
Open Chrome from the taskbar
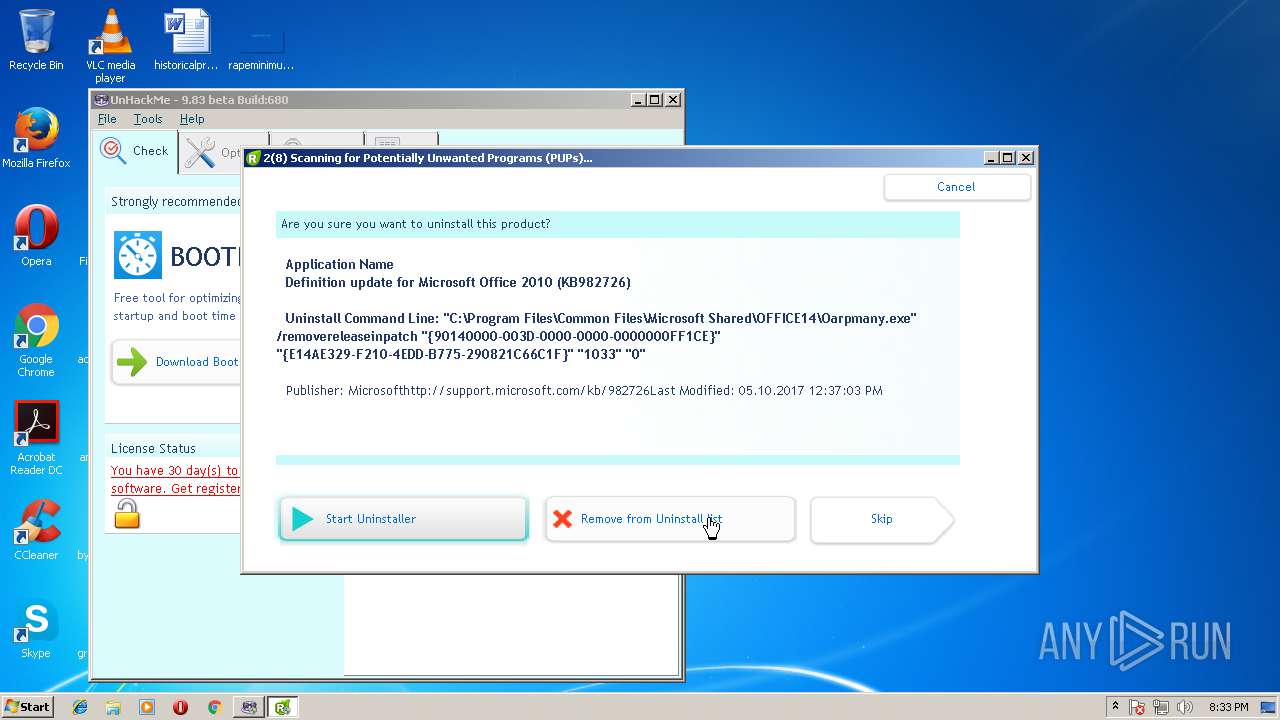pyautogui.click(x=214, y=707)
